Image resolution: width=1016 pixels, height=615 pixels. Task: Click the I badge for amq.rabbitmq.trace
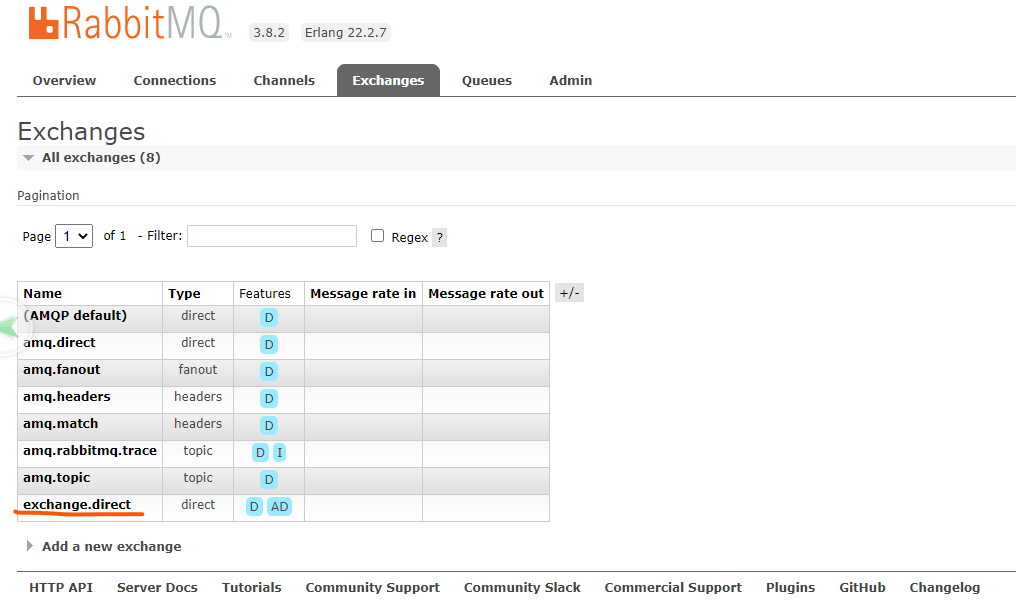coord(279,453)
